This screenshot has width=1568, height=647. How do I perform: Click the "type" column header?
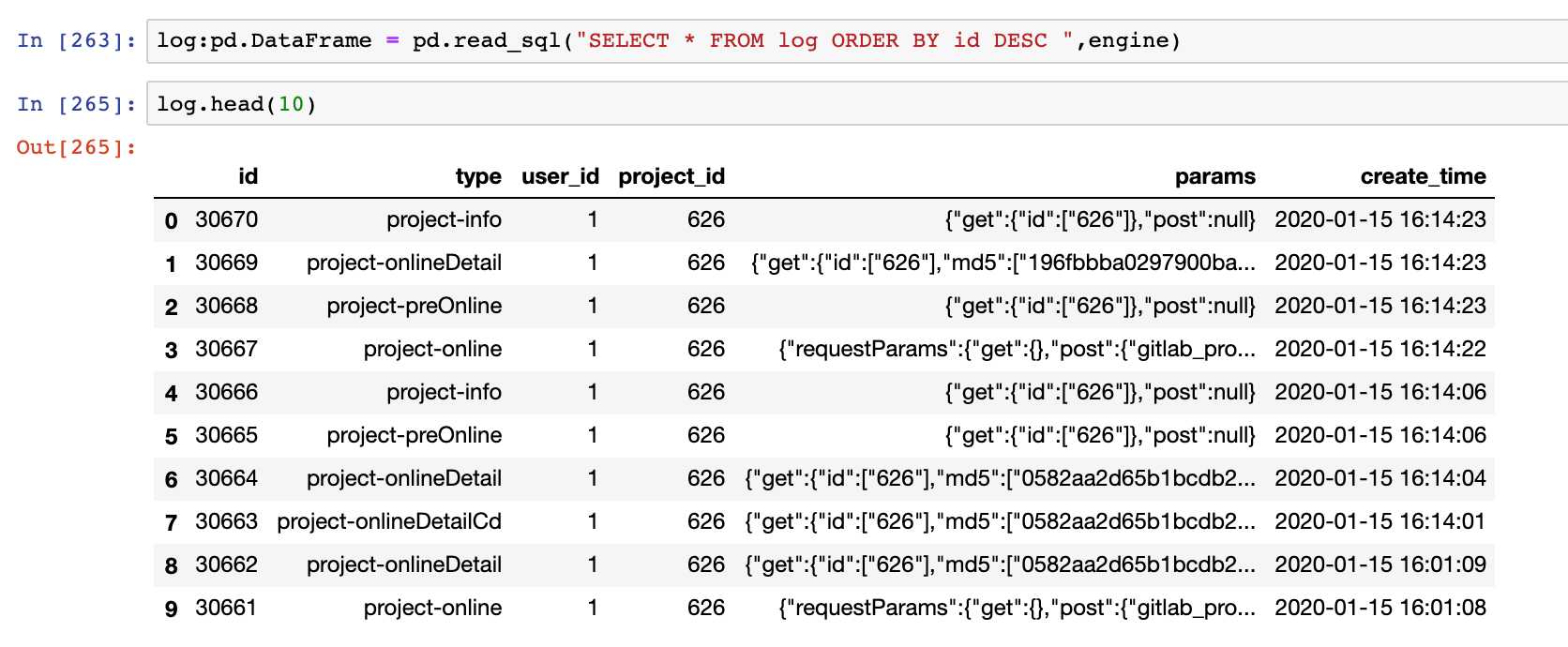point(478,176)
